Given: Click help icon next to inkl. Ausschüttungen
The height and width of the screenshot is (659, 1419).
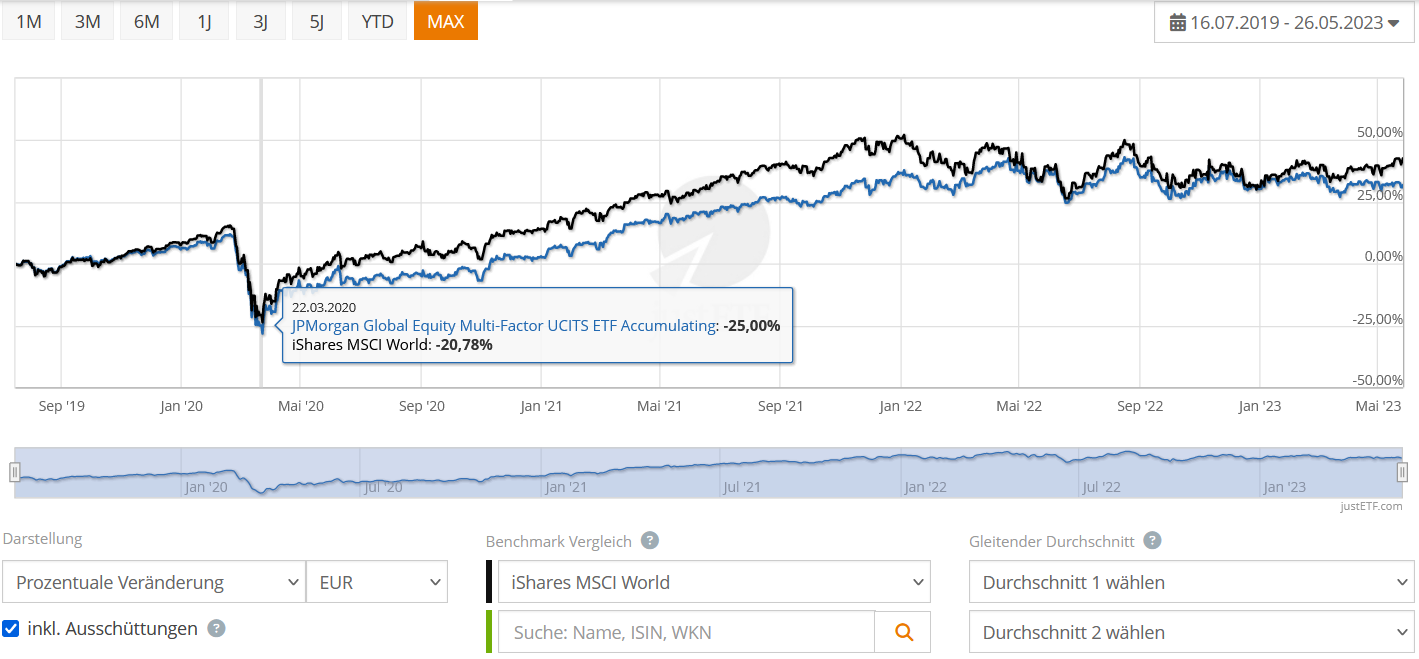Looking at the screenshot, I should pos(216,629).
